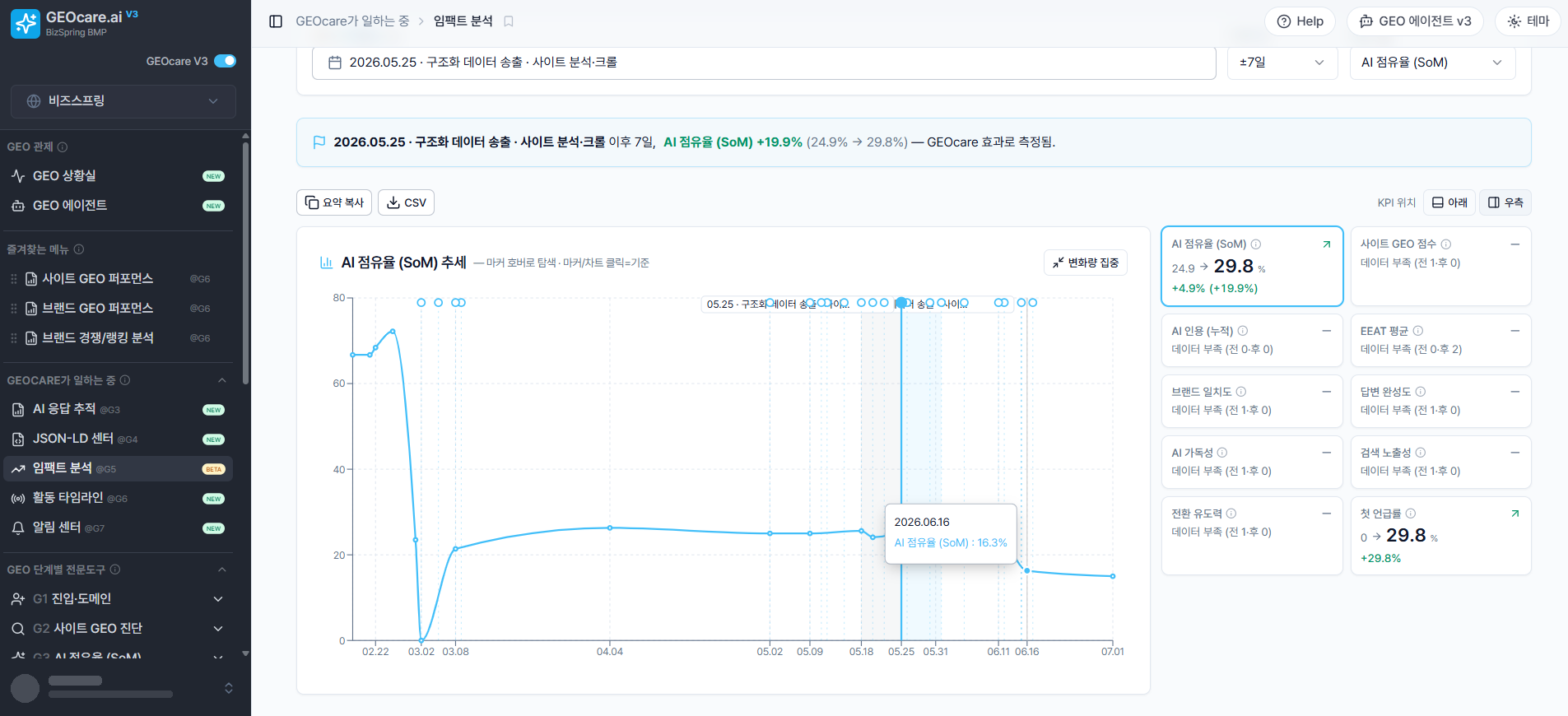Click drag handle for 사이트 GEO 퍼포먼스

coord(13,279)
